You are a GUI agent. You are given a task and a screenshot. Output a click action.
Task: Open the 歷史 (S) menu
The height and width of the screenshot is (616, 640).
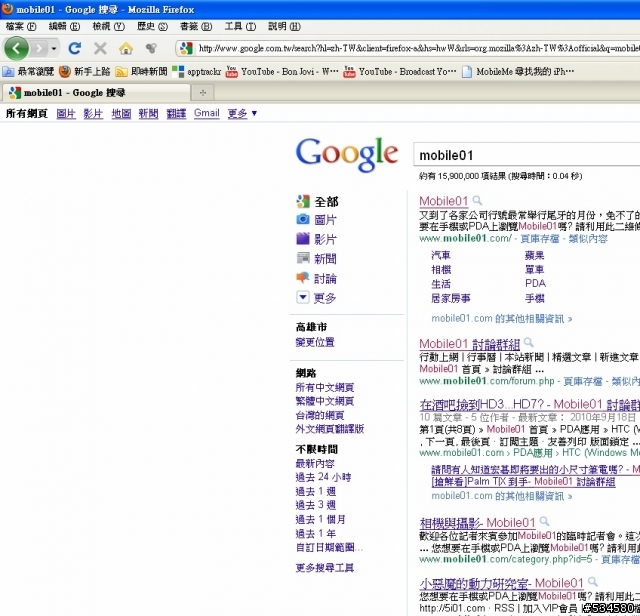click(x=152, y=27)
